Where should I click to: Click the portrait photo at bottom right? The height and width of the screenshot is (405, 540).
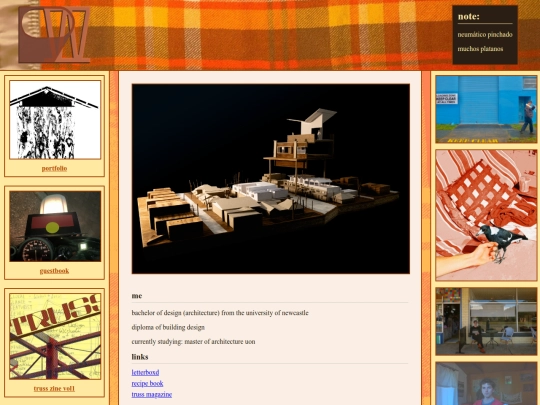tap(486, 383)
